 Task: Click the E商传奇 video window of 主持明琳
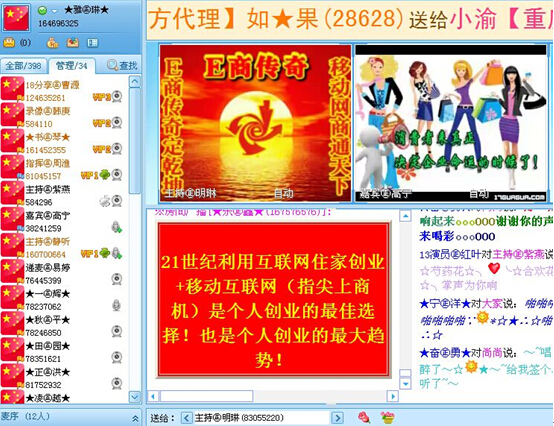click(255, 123)
